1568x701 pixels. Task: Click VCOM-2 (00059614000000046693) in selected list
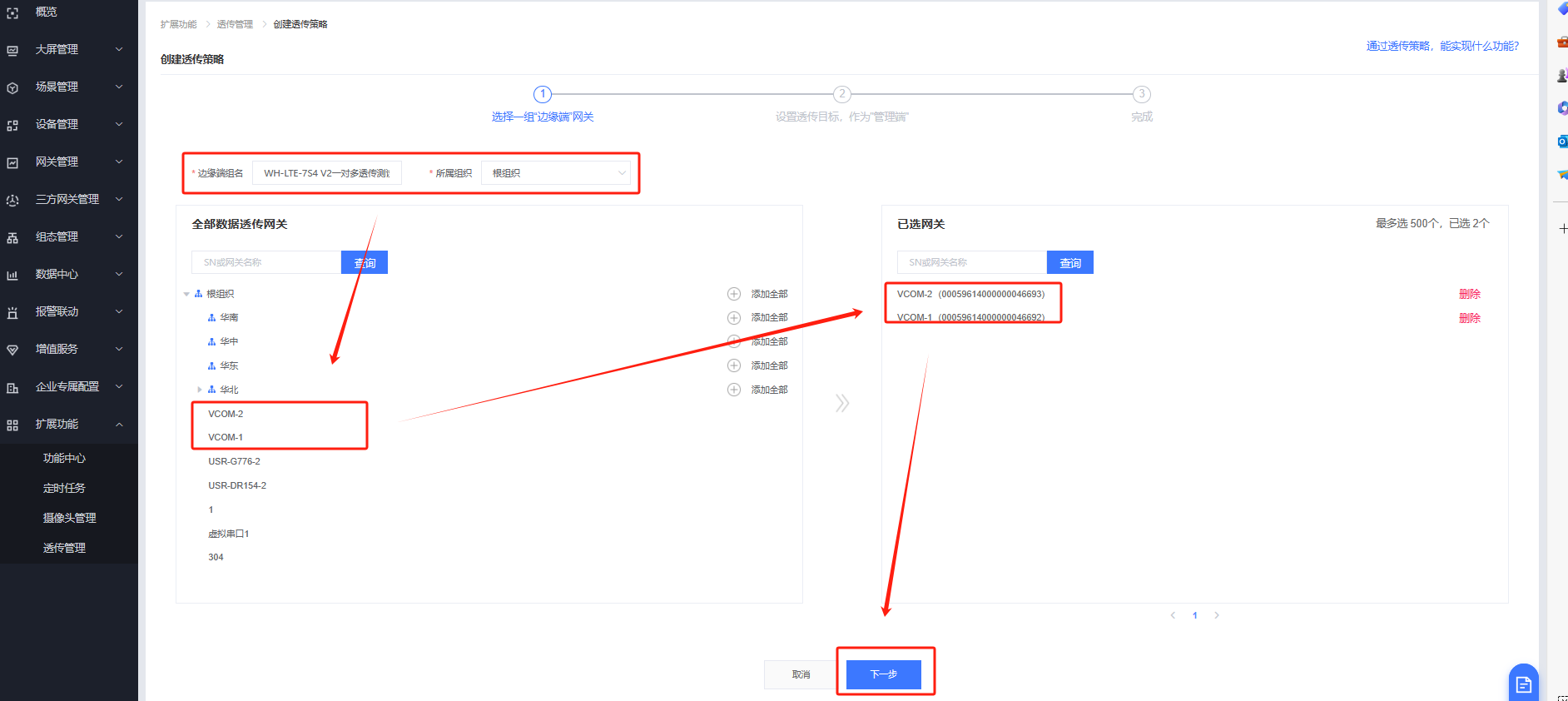(970, 294)
